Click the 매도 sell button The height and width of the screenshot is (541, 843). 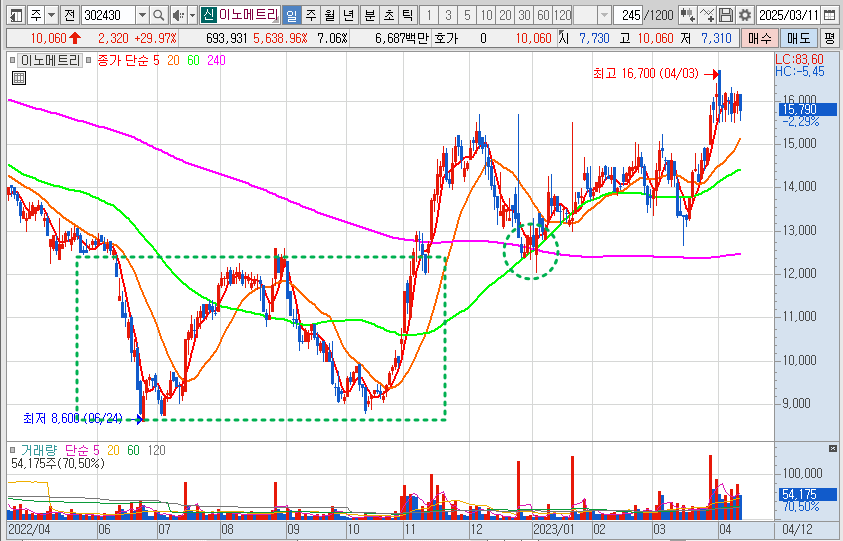[x=798, y=38]
